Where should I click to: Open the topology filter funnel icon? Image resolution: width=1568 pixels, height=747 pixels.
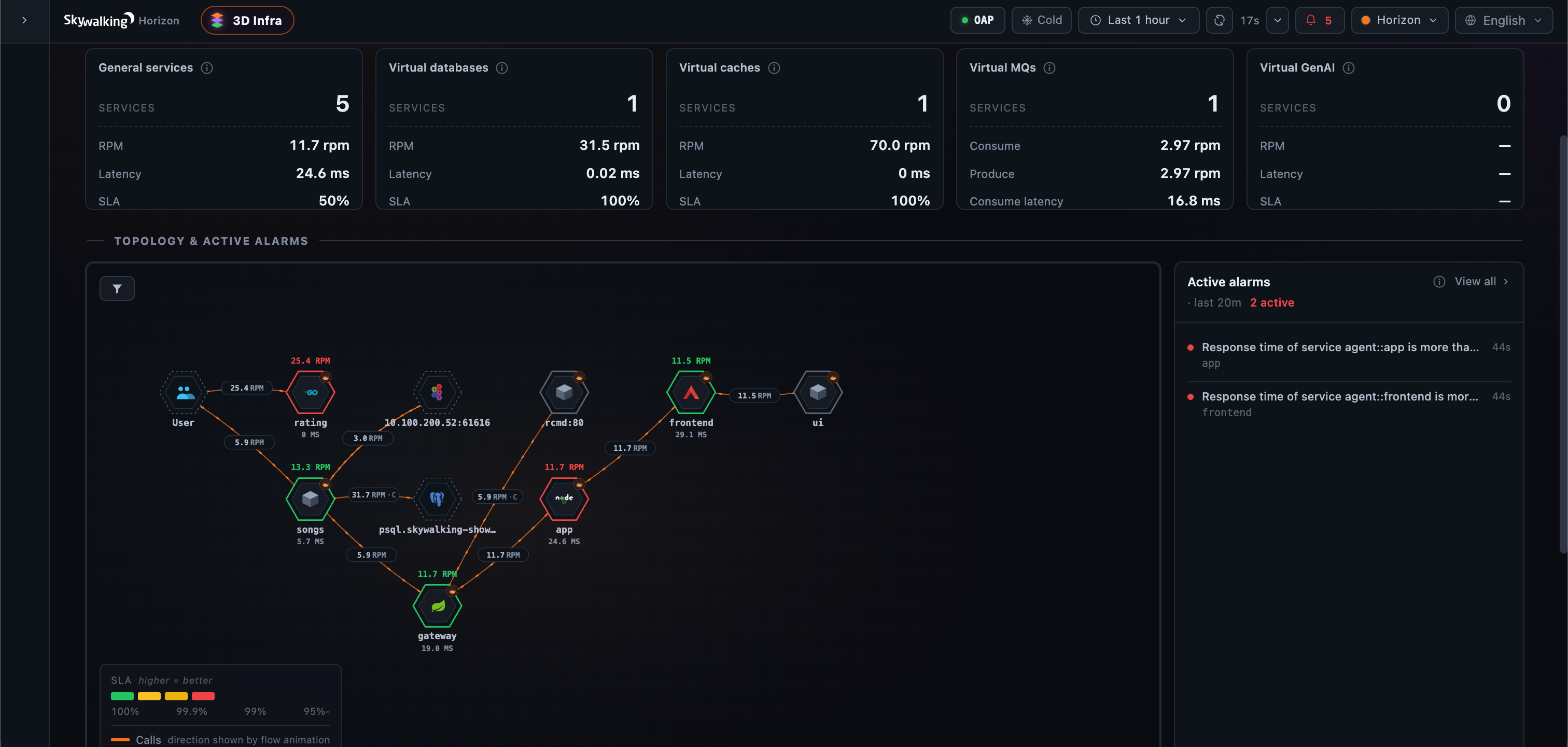pos(117,288)
